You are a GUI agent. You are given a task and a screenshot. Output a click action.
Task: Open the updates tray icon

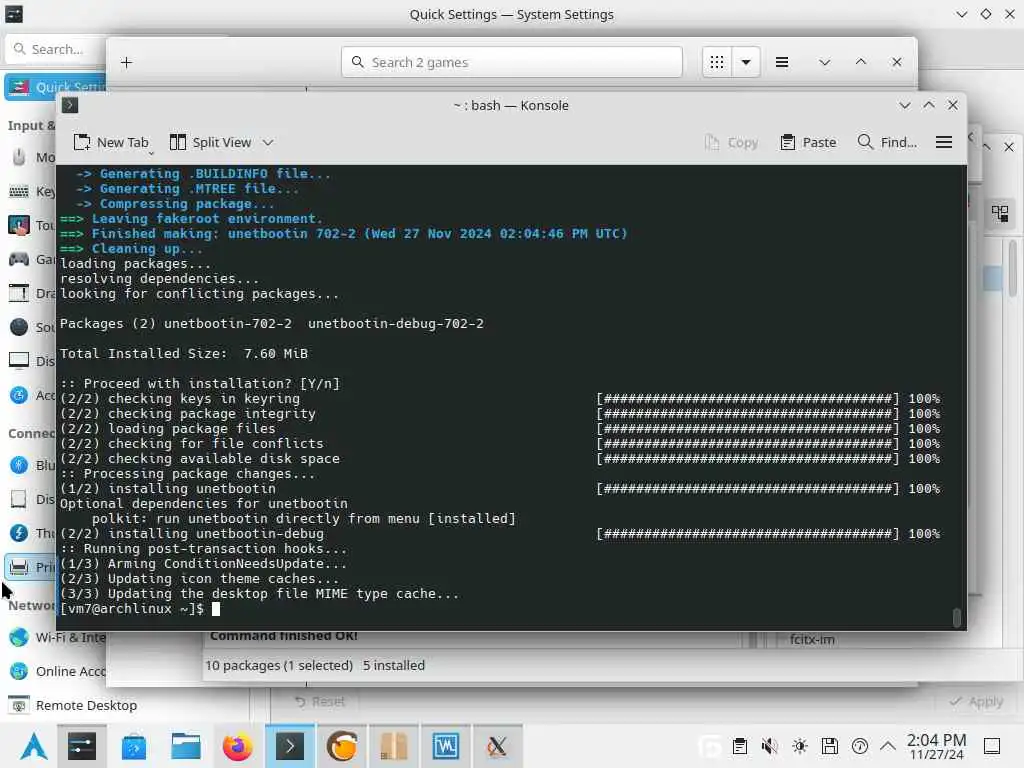(859, 746)
